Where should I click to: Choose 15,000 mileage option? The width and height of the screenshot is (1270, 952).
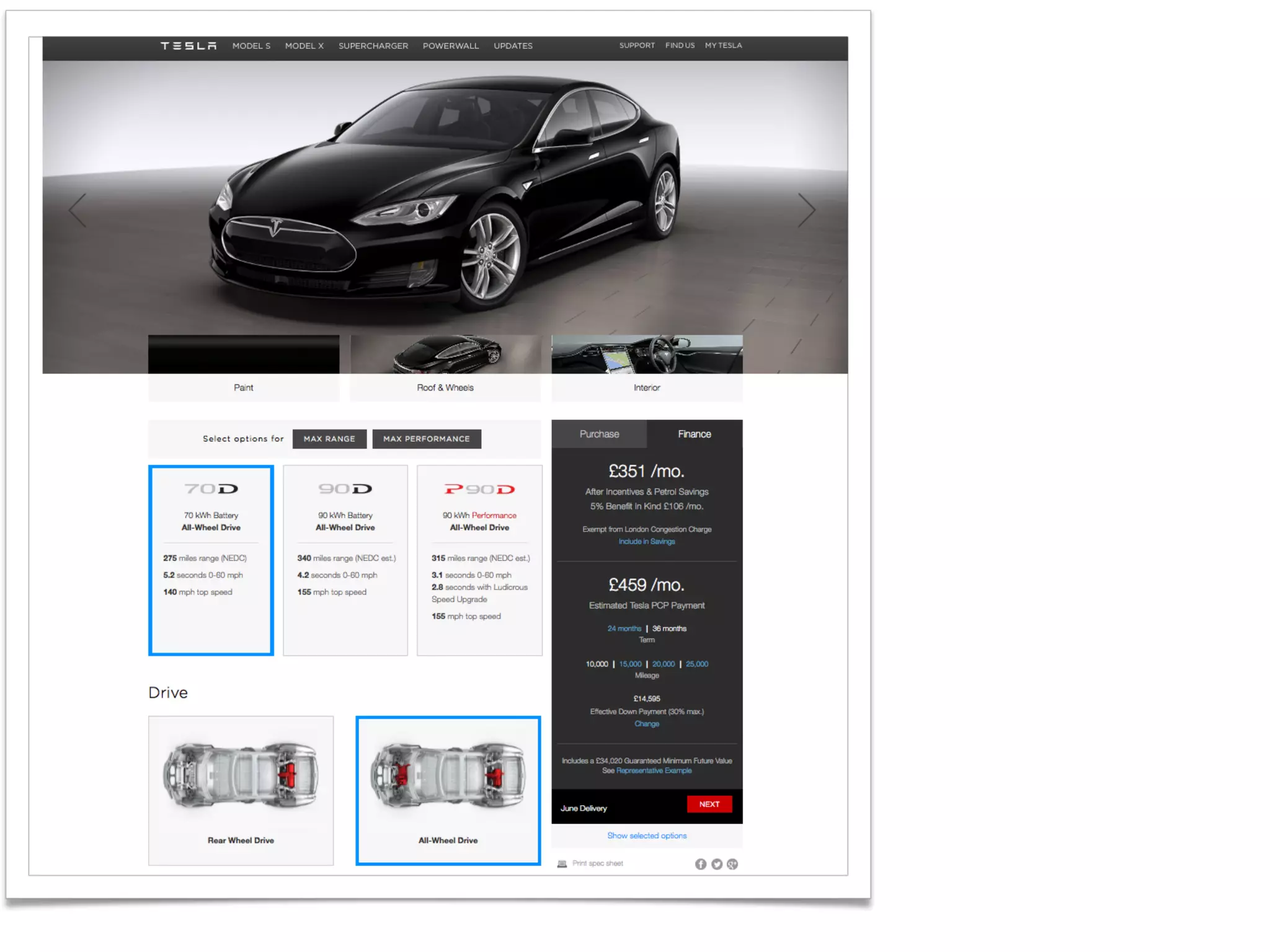pyautogui.click(x=630, y=664)
